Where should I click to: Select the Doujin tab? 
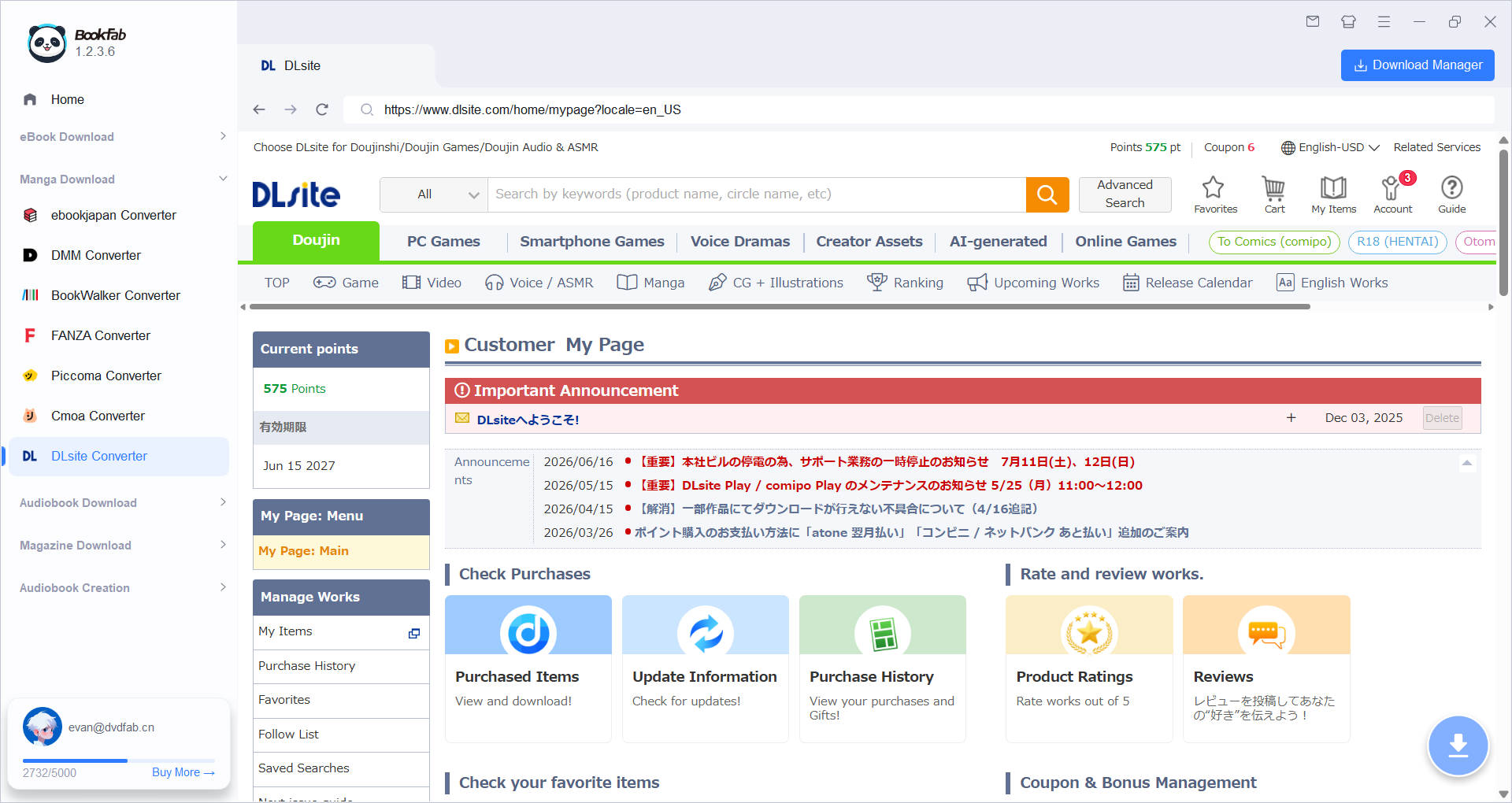click(x=316, y=240)
